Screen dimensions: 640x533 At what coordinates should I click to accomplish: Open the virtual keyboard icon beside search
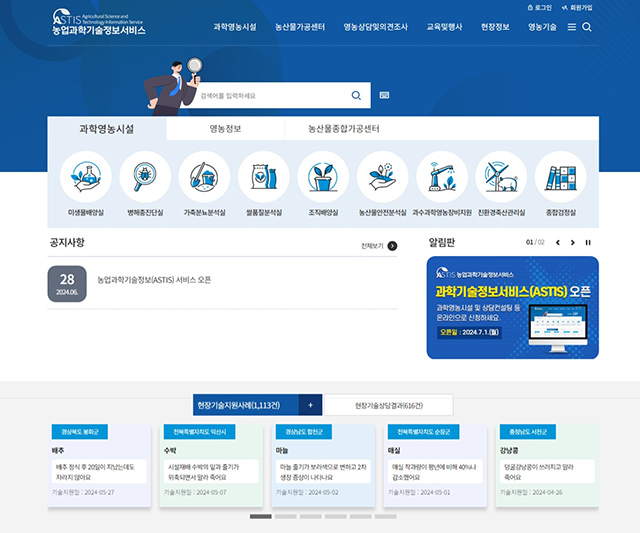click(384, 95)
